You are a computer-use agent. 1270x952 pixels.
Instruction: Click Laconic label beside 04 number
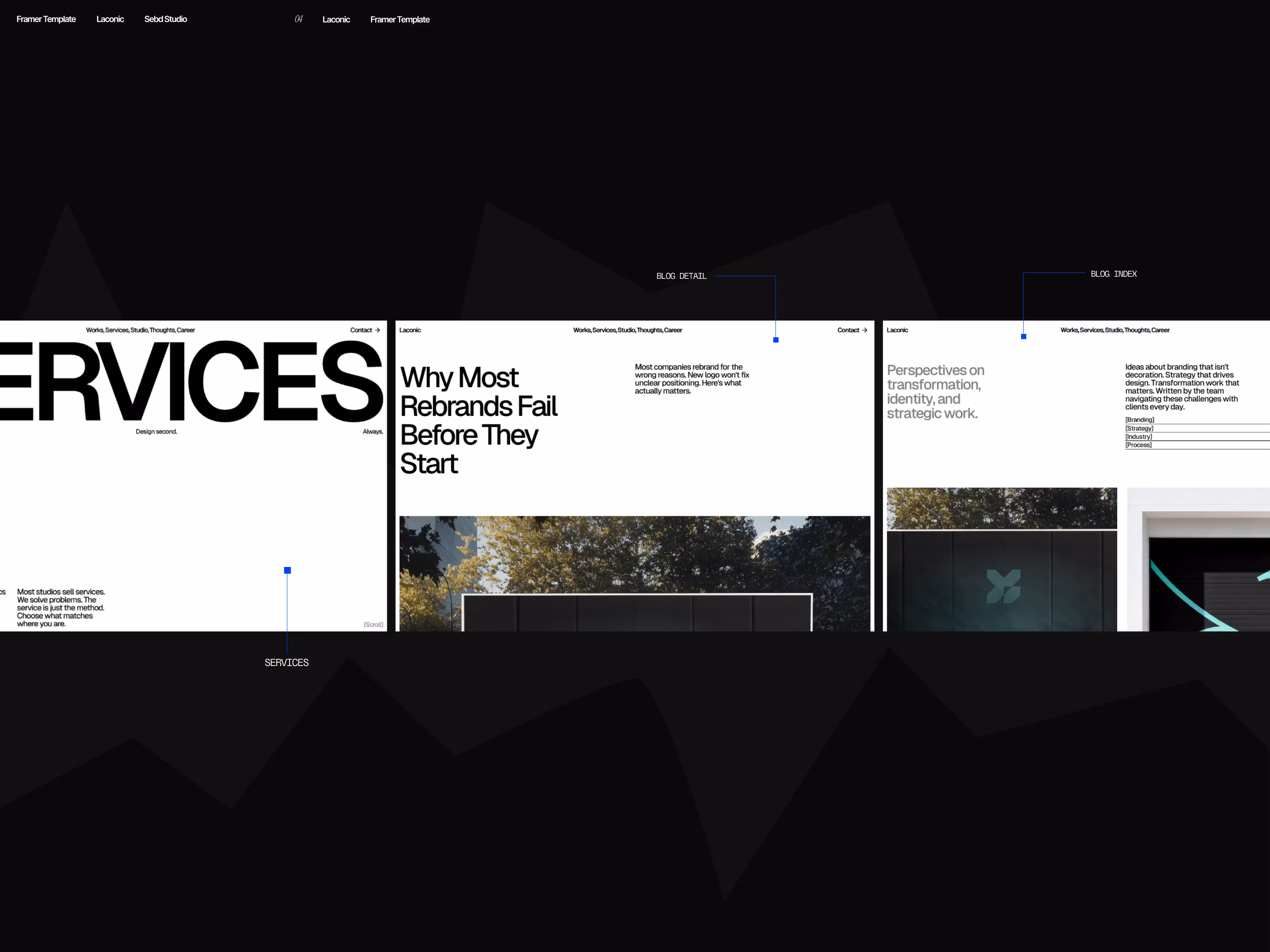click(x=336, y=19)
